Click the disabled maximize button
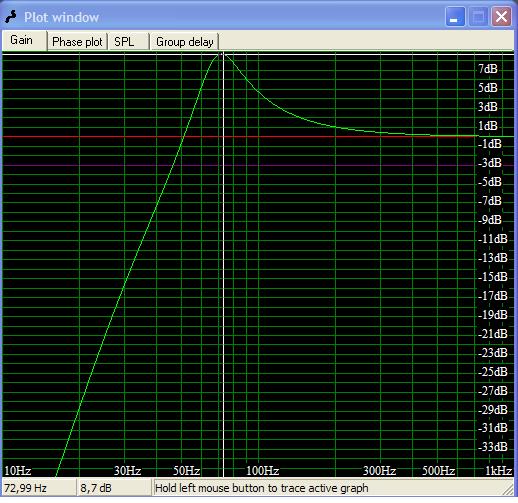518x503 pixels. point(478,16)
